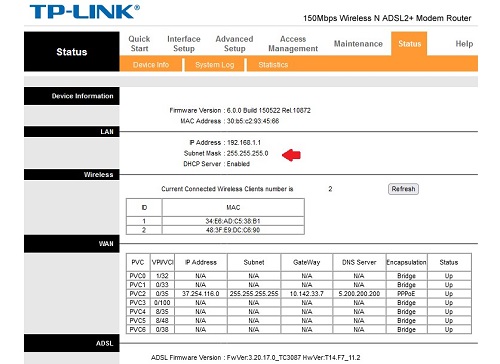This screenshot has height=364, width=500.
Task: Click the Device Information section header
Action: tap(72, 96)
